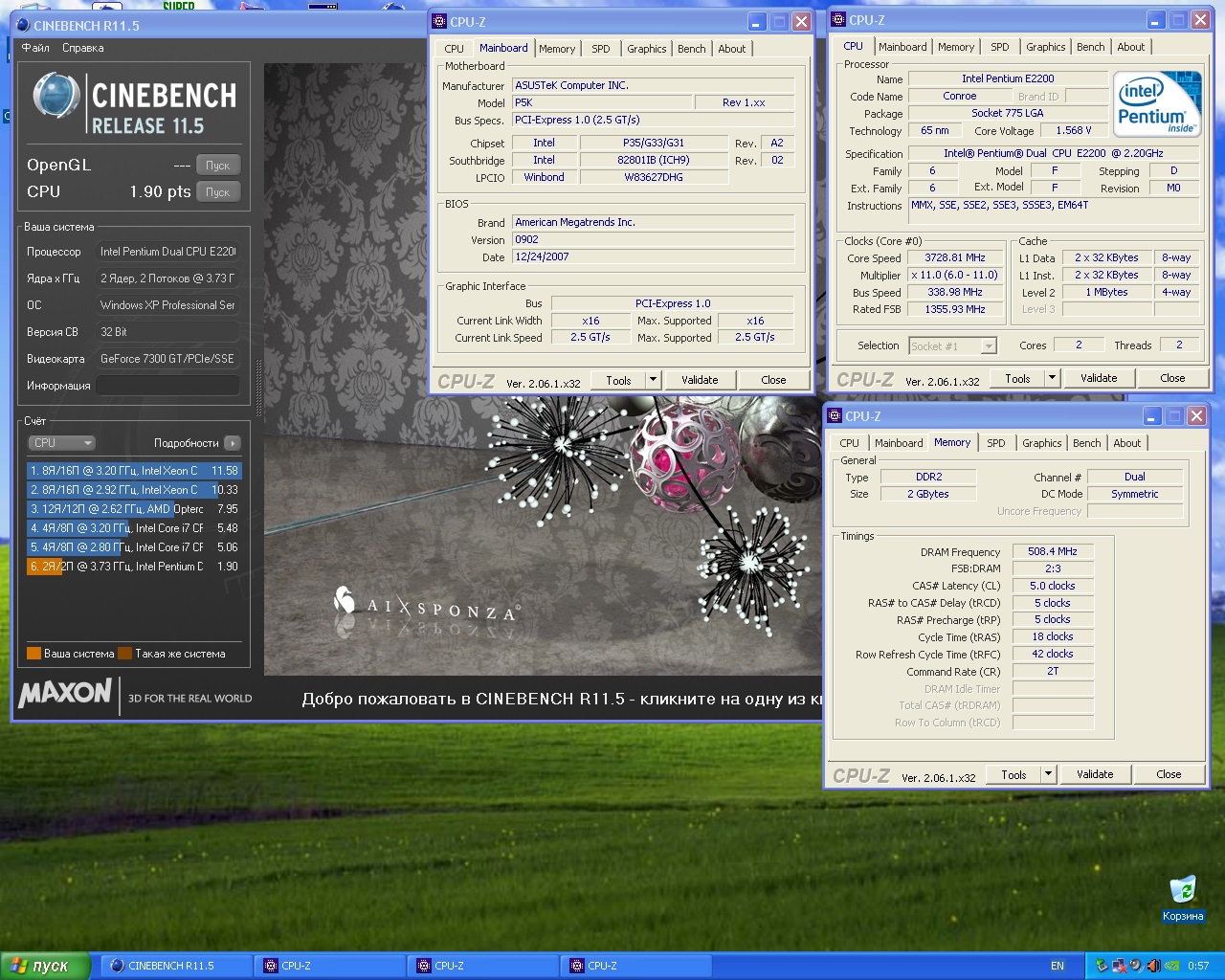The height and width of the screenshot is (980, 1225).
Task: Select ranking row 6 Intel Pentium 1.90
Action: coord(134,567)
